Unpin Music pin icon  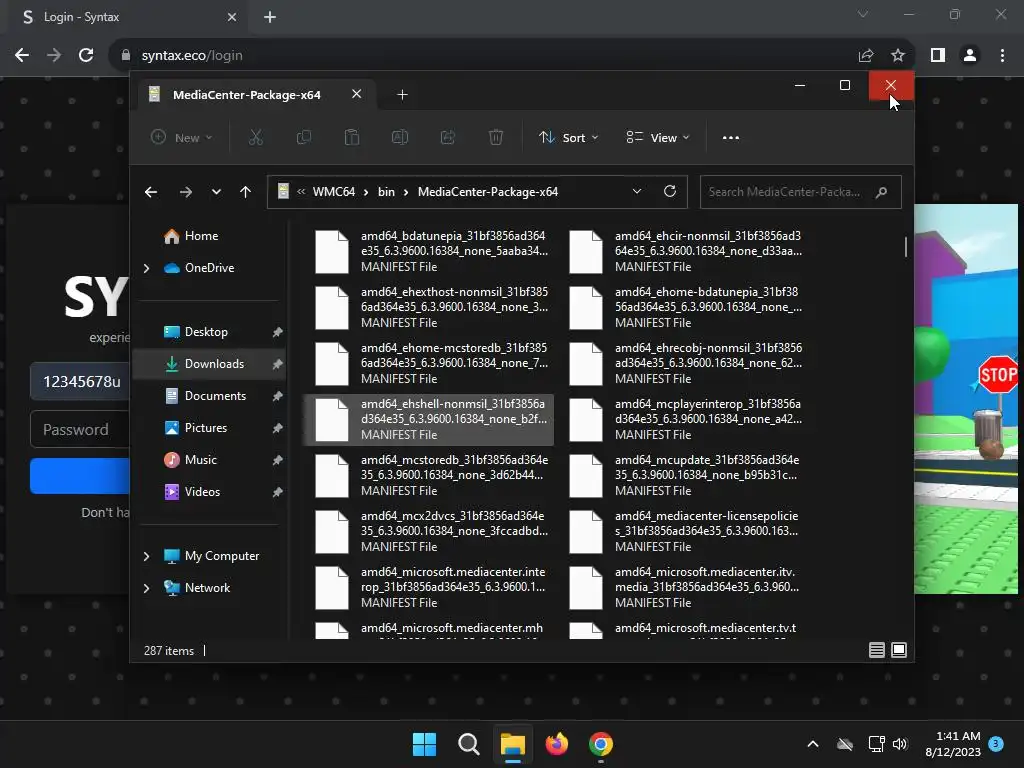(278, 460)
